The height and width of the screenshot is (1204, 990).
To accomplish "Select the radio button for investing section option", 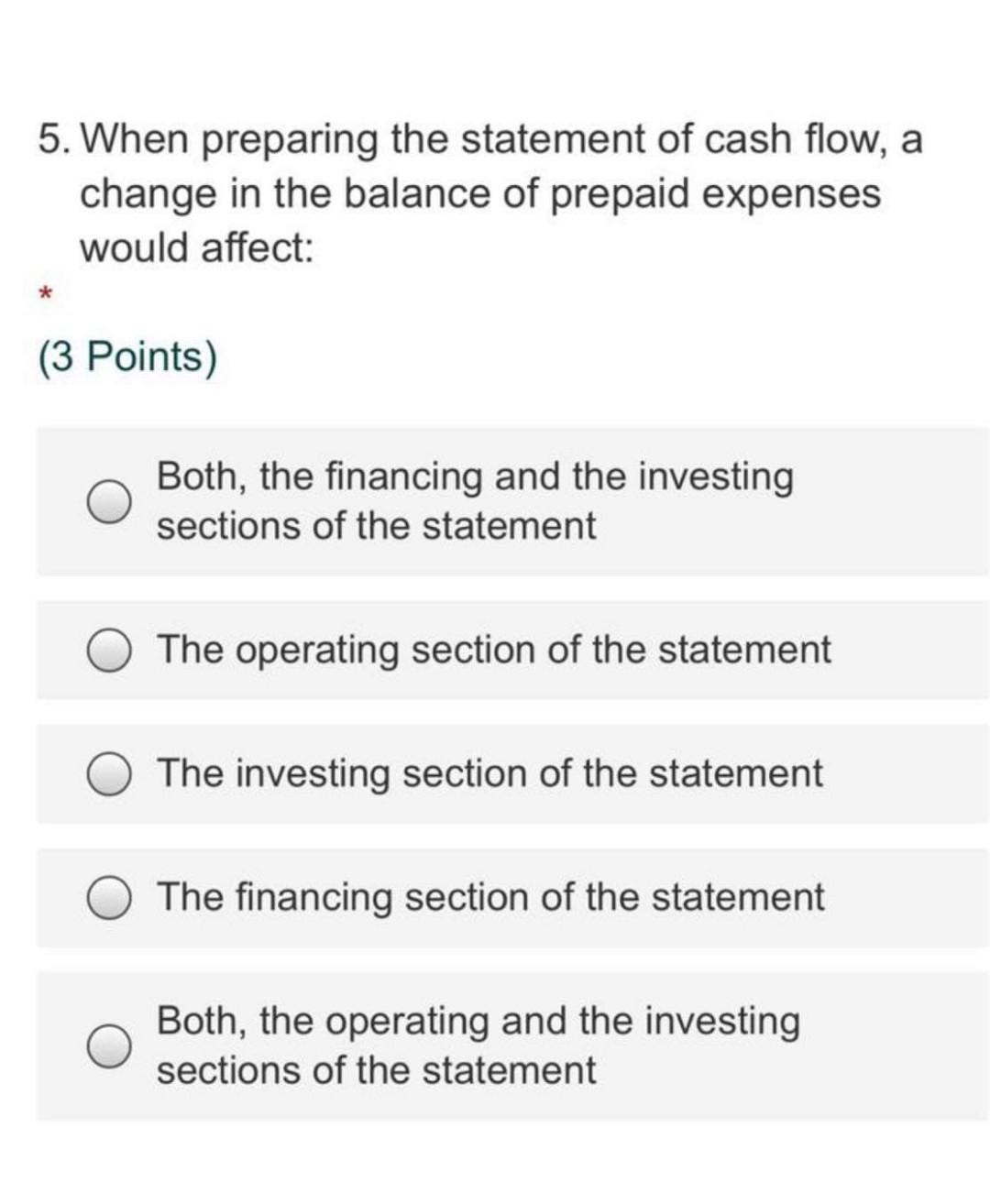I will pyautogui.click(x=108, y=774).
